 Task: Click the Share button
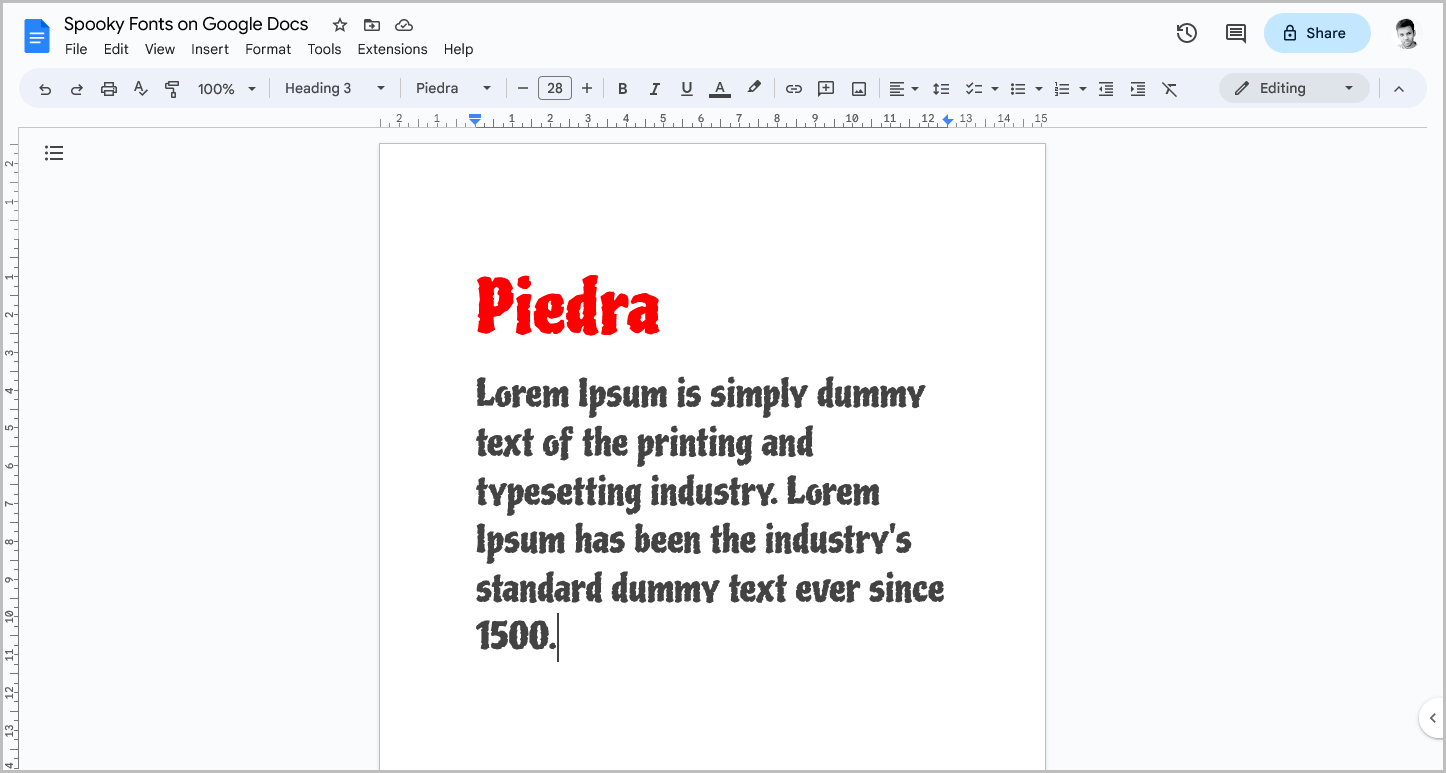(x=1316, y=33)
